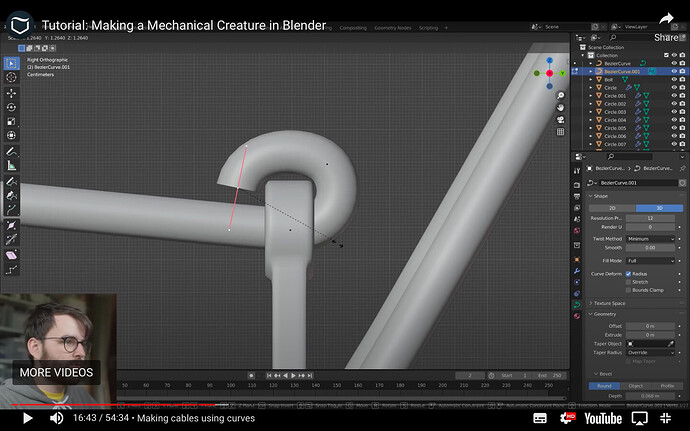Switch to the Geometry Nodes workspace tab
This screenshot has height=431, width=690.
pyautogui.click(x=393, y=28)
